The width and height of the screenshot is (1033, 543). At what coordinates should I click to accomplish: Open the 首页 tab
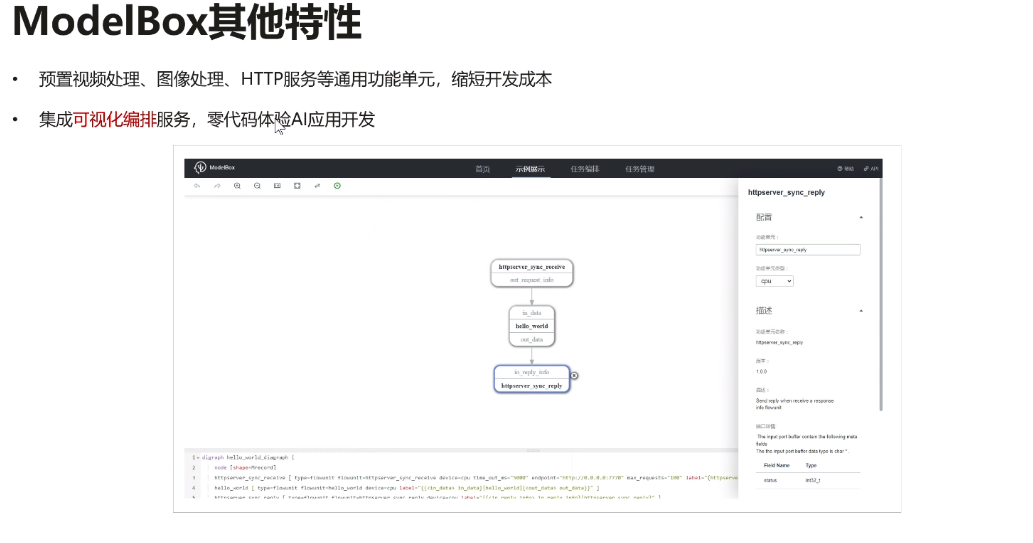click(x=483, y=169)
